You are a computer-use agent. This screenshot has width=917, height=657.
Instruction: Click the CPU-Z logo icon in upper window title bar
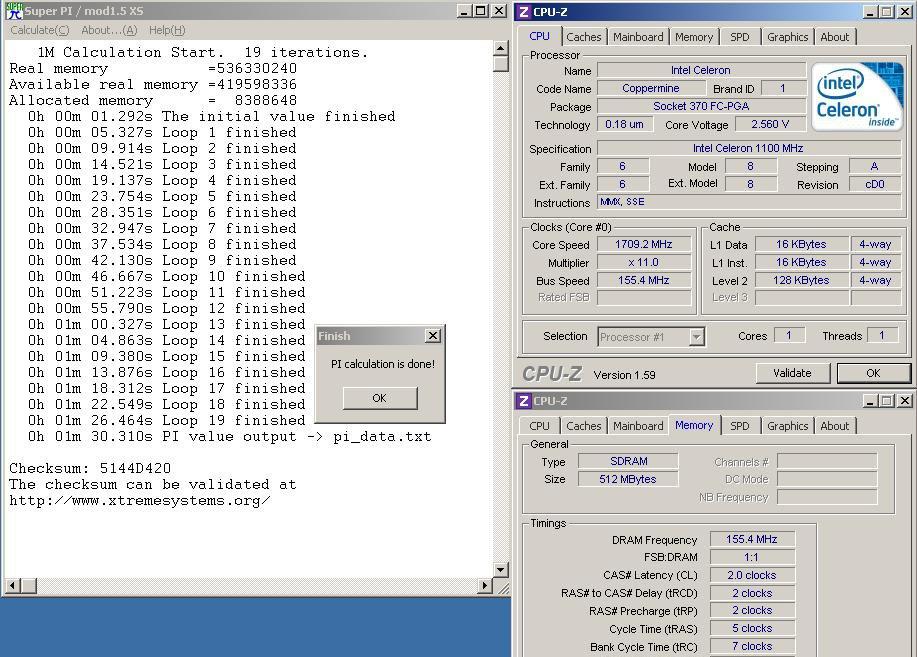click(524, 12)
